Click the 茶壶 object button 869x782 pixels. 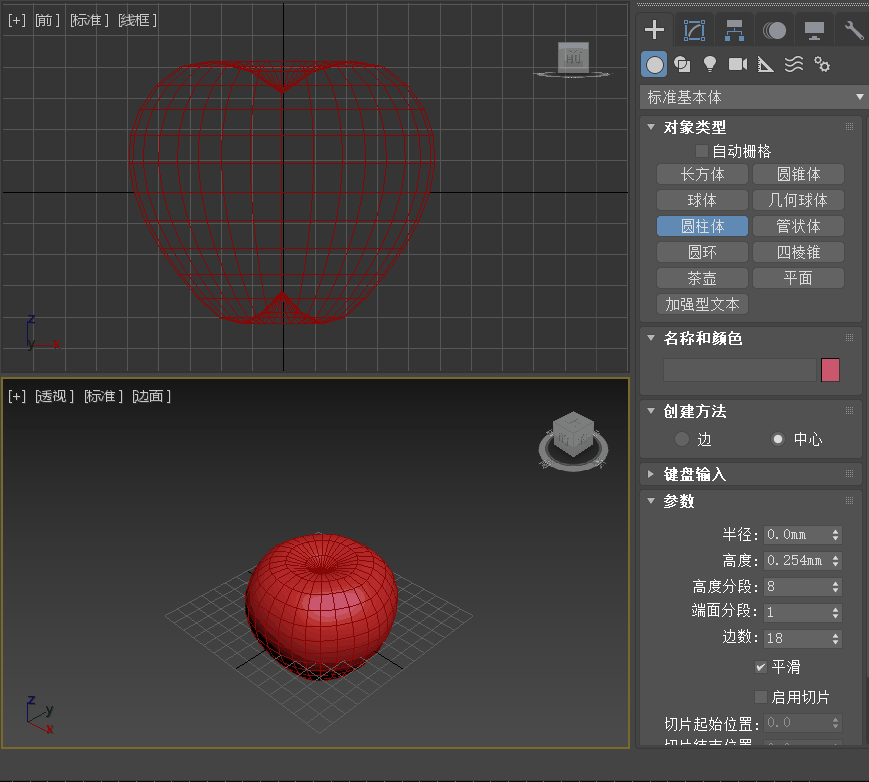point(702,278)
